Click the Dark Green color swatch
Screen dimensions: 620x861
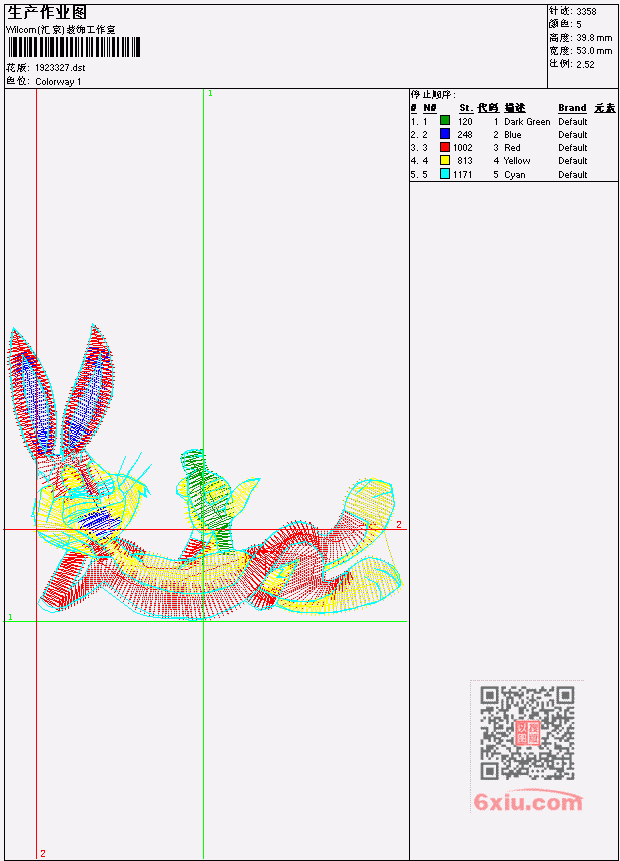point(445,120)
